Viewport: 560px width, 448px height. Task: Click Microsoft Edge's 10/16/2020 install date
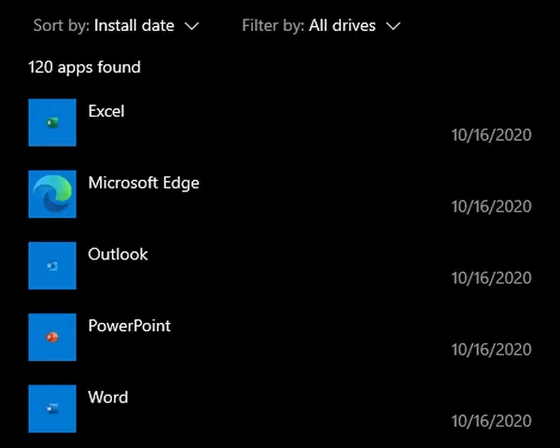tap(491, 206)
